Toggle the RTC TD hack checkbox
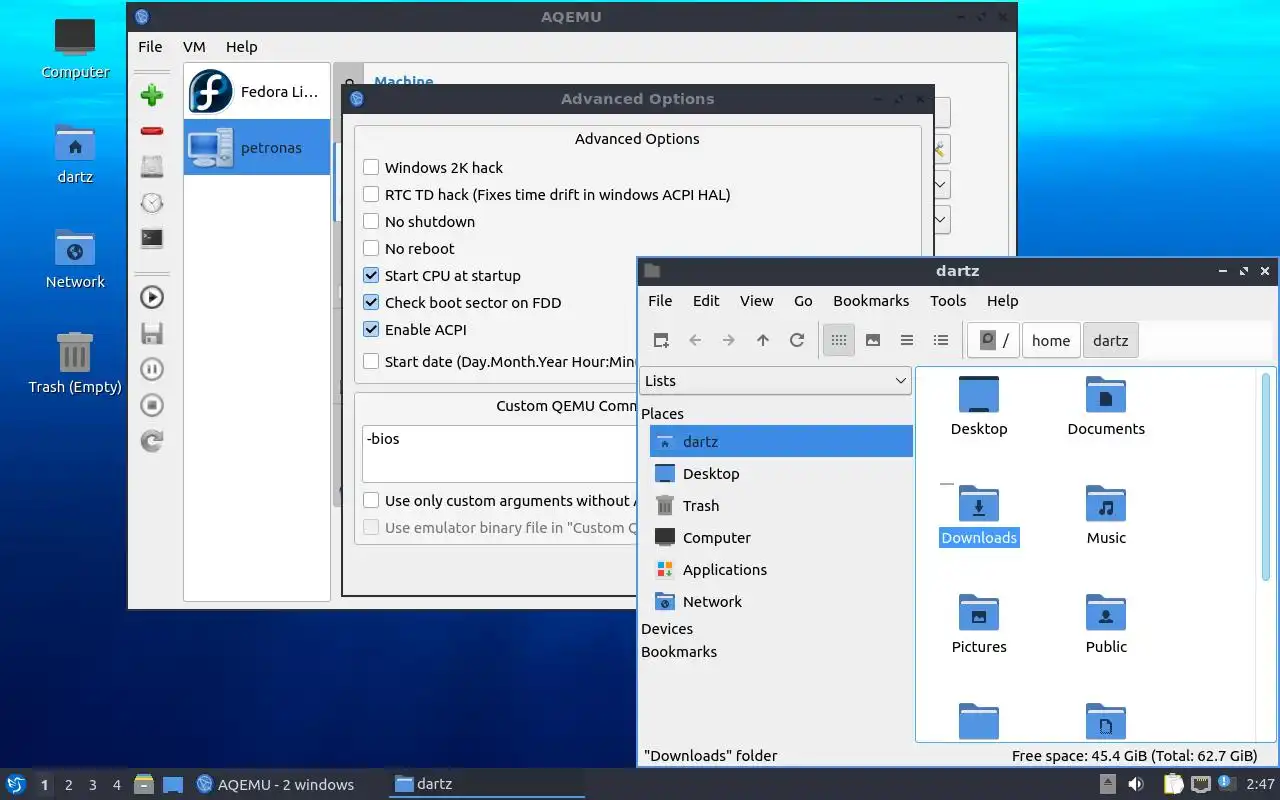Screen dimensions: 1280x800 (x=371, y=194)
